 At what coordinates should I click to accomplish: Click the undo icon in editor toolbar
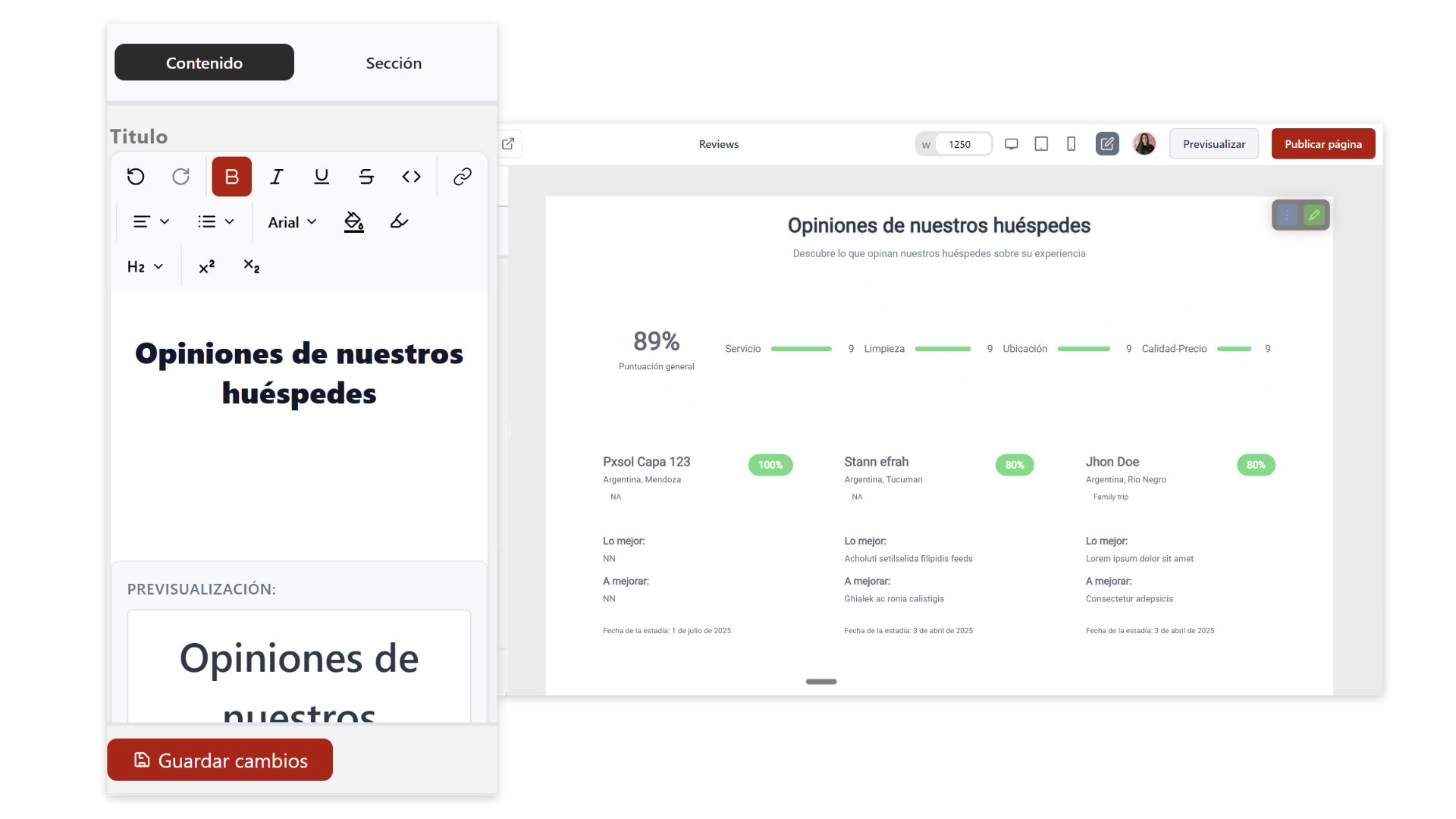(136, 177)
